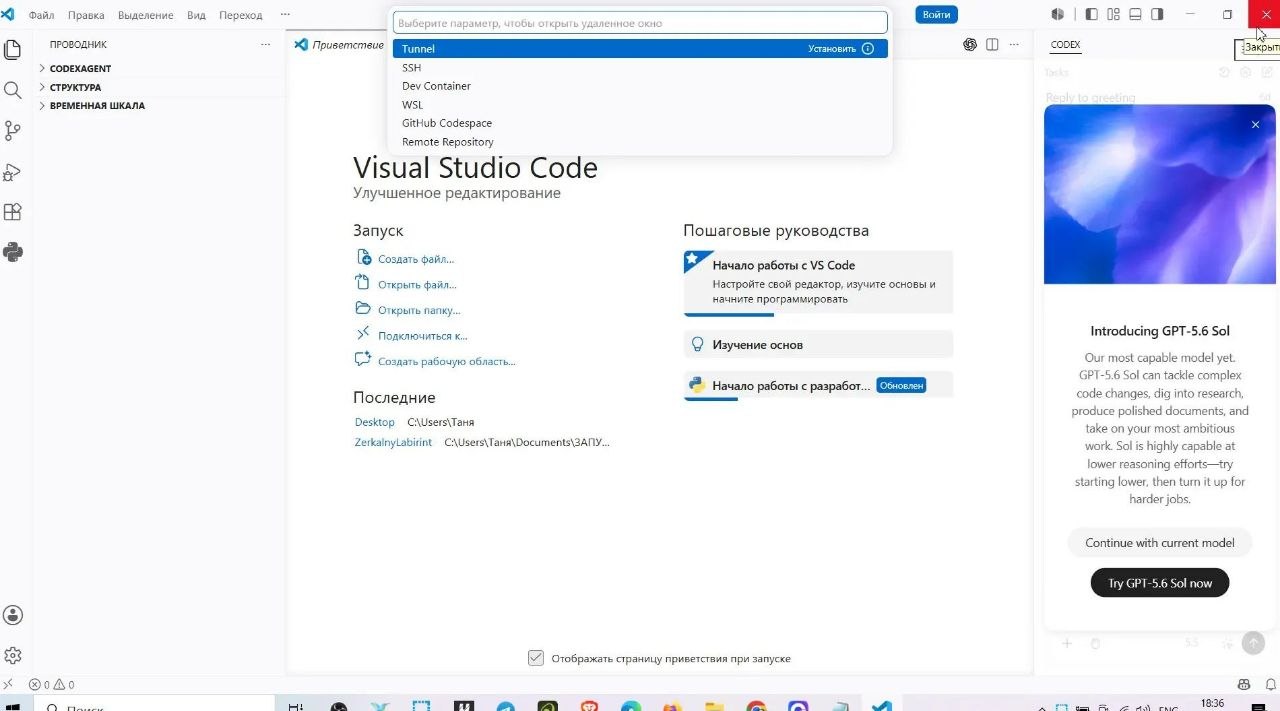Open the Extensions view
The width and height of the screenshot is (1280, 711).
click(13, 212)
